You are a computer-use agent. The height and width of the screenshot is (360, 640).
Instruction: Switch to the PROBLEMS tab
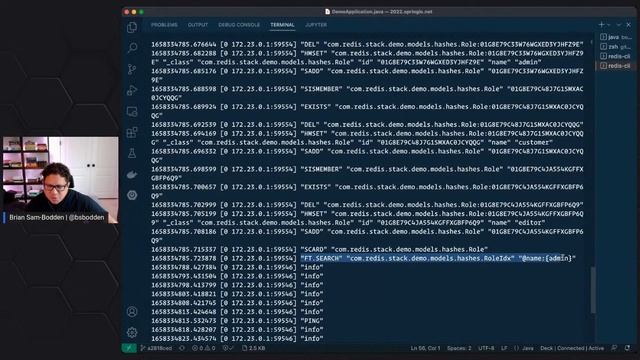[x=164, y=25]
